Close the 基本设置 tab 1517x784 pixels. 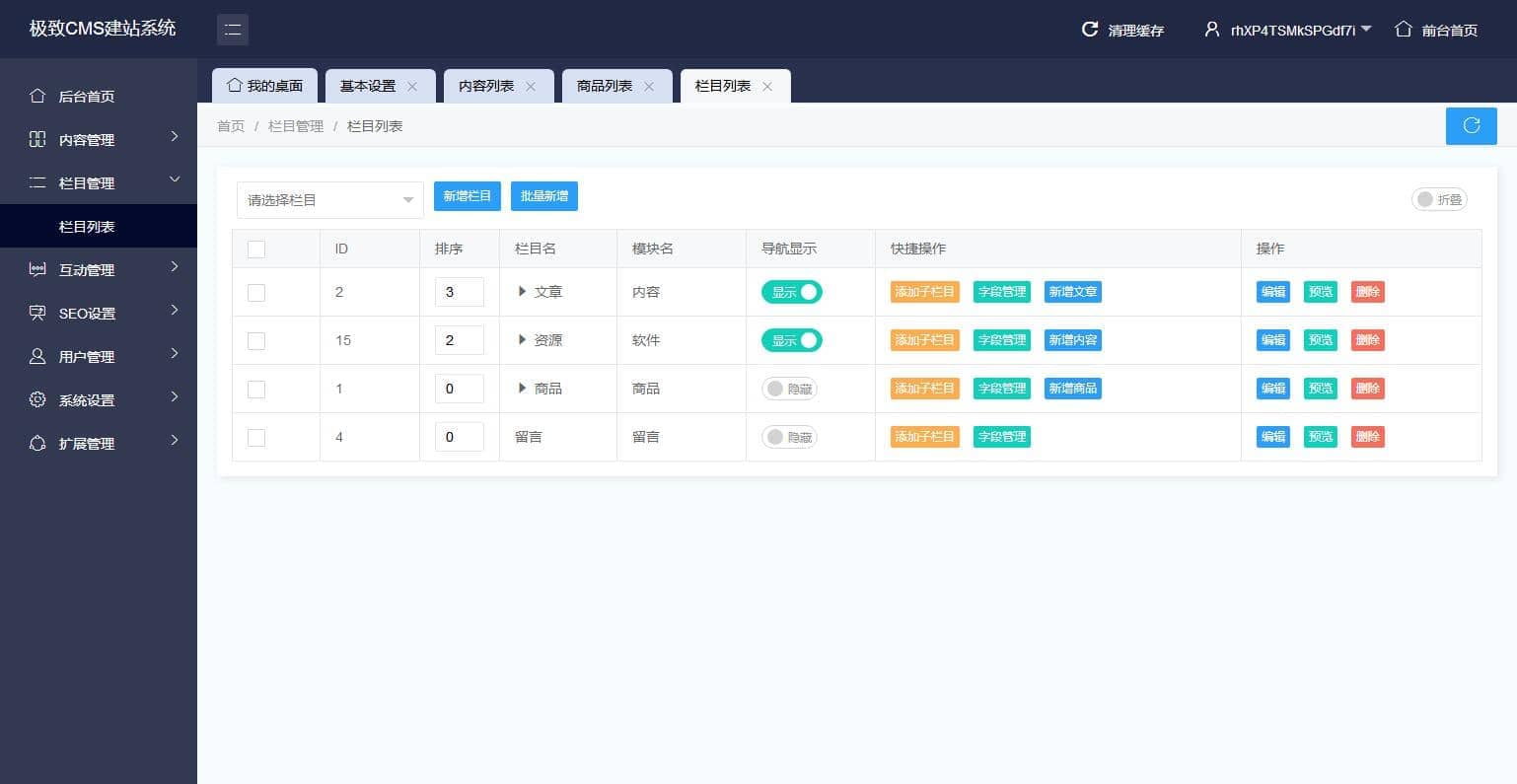[x=412, y=87]
